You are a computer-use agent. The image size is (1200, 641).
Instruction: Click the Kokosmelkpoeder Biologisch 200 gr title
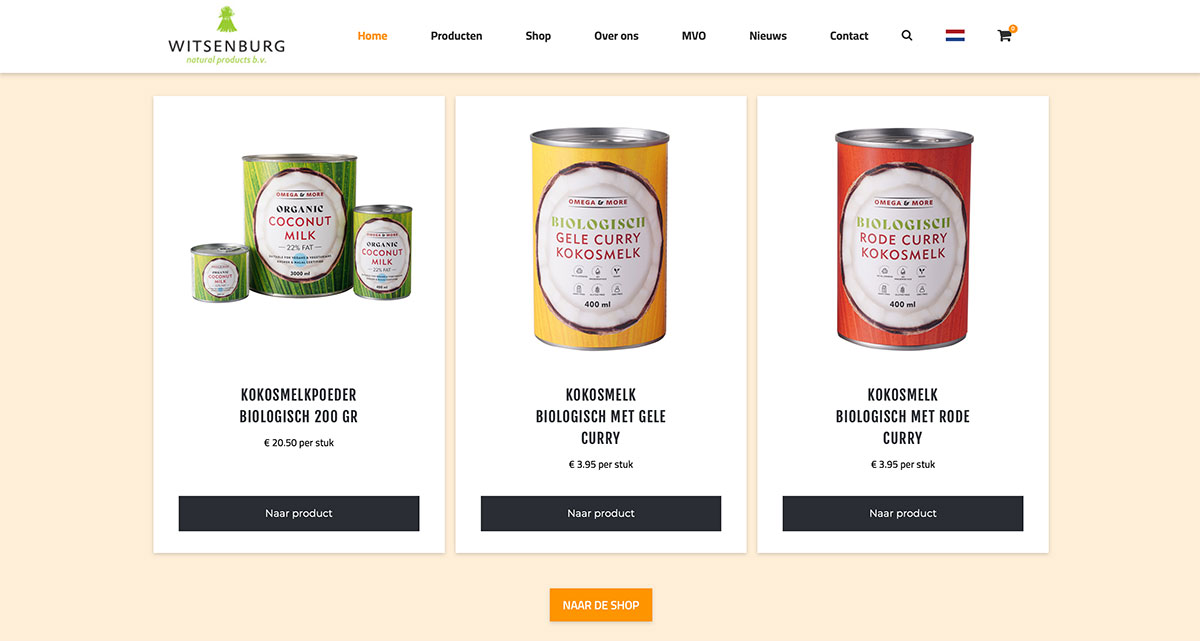299,406
